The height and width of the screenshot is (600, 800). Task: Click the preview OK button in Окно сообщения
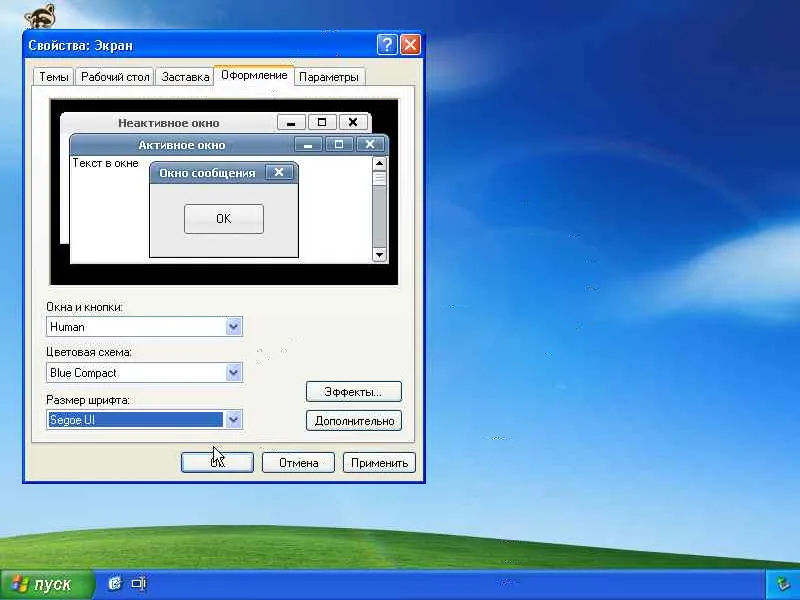tap(224, 219)
